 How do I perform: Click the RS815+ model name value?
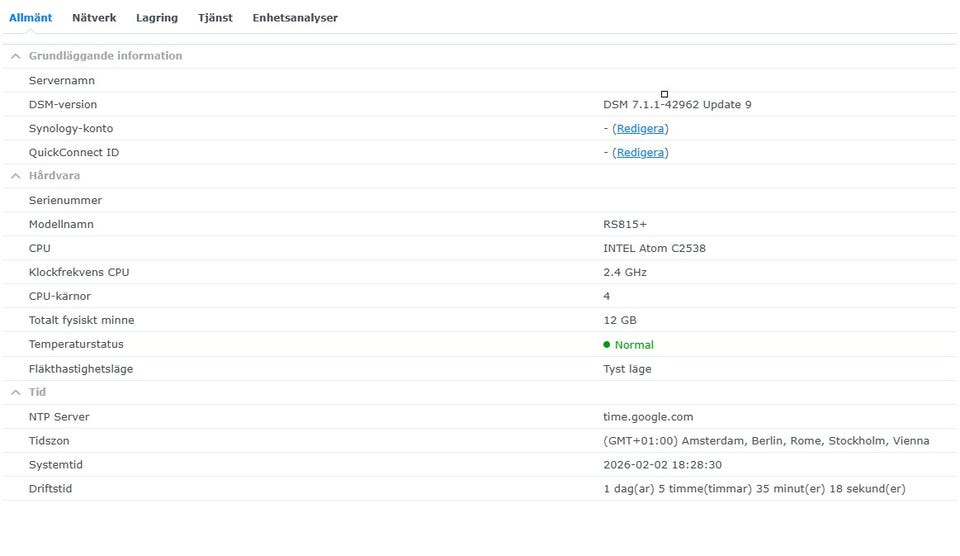tap(625, 225)
